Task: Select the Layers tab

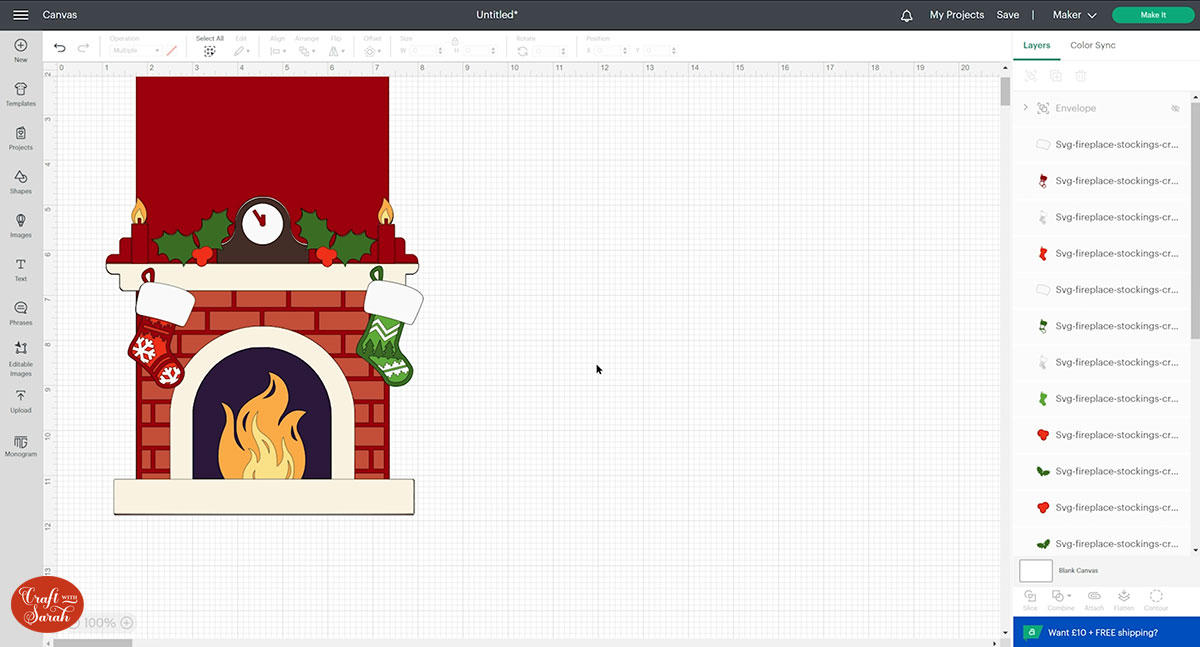Action: (x=1036, y=45)
